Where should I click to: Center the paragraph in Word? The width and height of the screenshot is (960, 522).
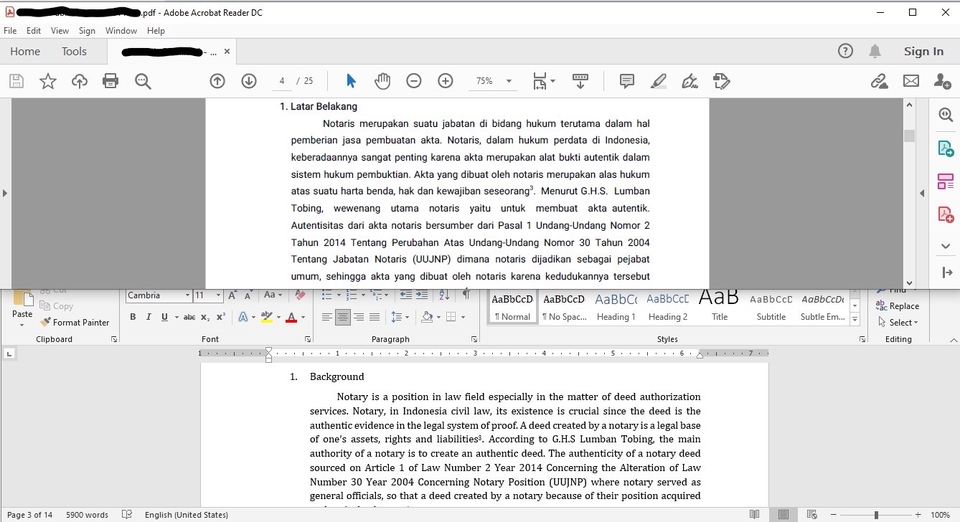pyautogui.click(x=343, y=317)
